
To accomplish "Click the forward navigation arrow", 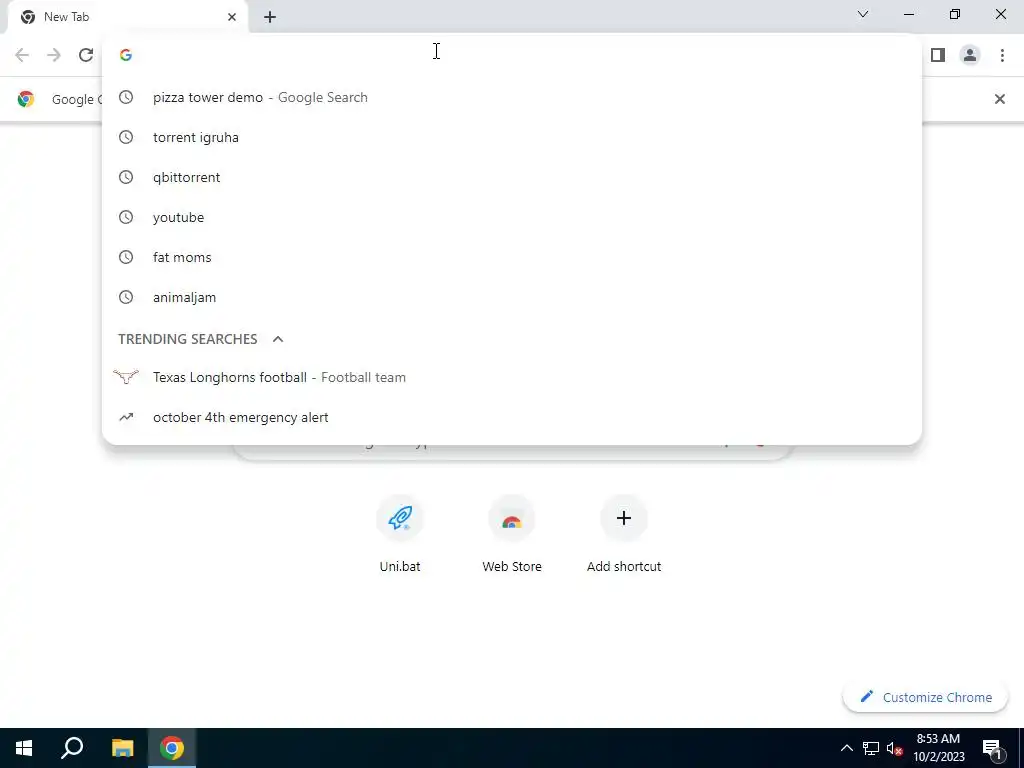I will tap(54, 55).
